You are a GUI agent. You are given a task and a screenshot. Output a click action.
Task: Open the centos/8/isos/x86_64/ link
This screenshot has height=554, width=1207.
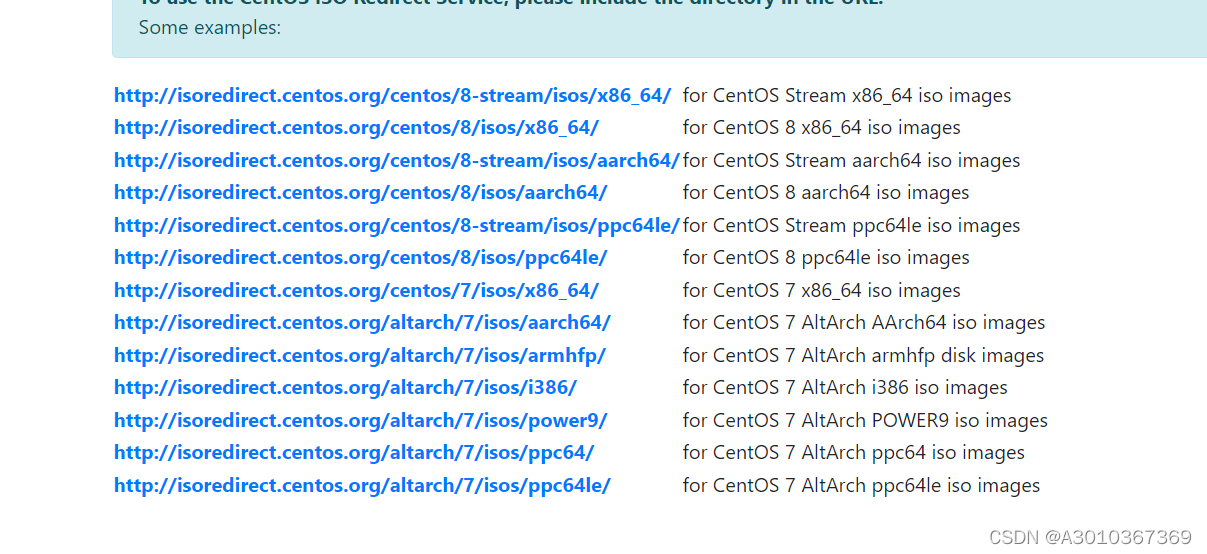(x=356, y=128)
